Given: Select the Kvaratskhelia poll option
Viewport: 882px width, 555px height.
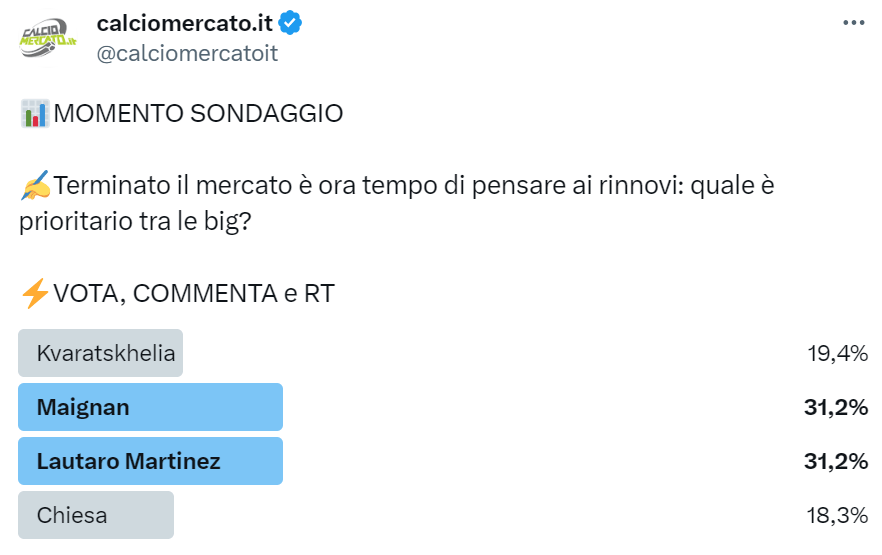Looking at the screenshot, I should (x=105, y=353).
